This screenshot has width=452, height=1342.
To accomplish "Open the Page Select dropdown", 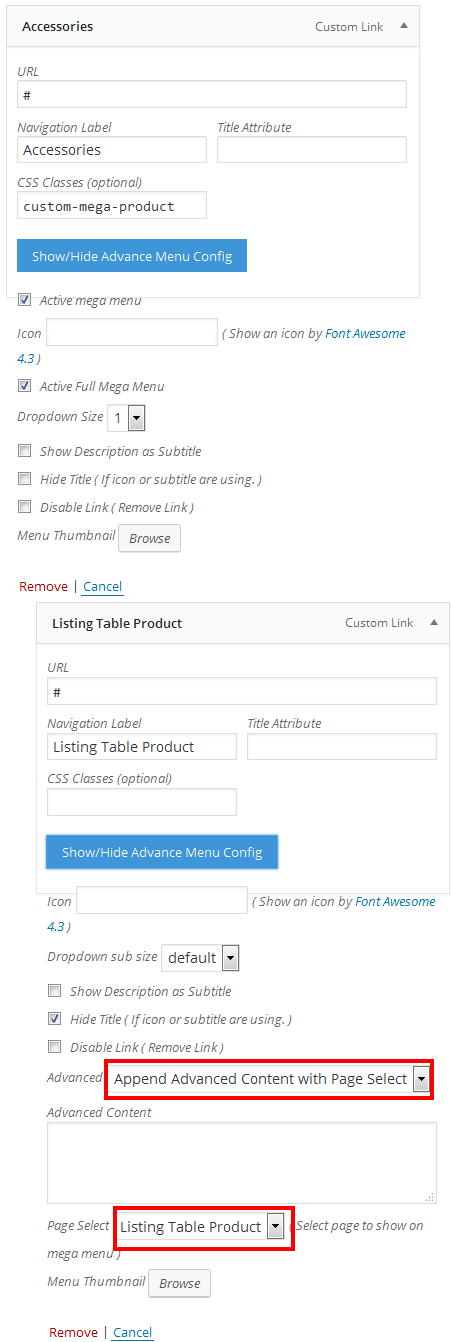I will click(x=201, y=1227).
